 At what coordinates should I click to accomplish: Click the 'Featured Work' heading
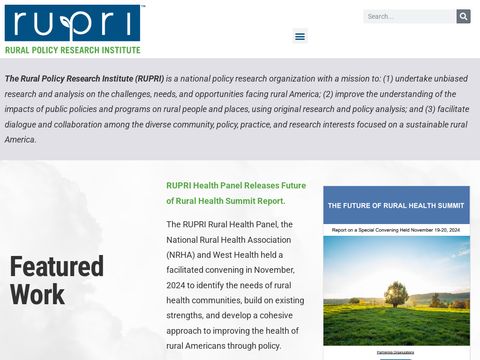click(x=57, y=280)
